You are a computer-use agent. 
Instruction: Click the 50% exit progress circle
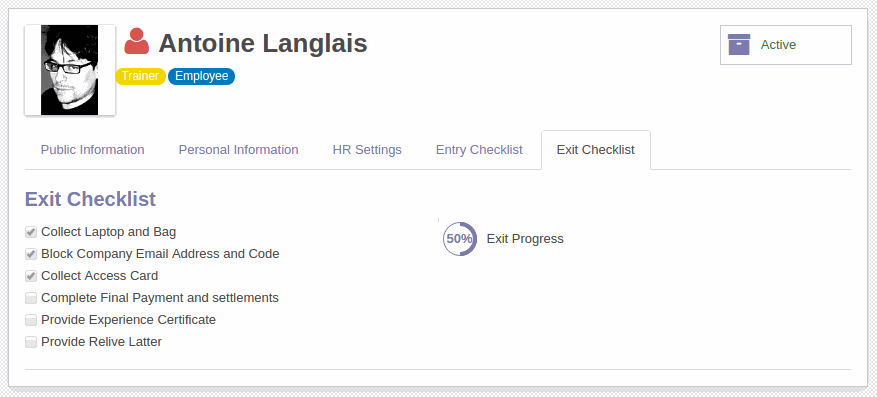tap(460, 239)
